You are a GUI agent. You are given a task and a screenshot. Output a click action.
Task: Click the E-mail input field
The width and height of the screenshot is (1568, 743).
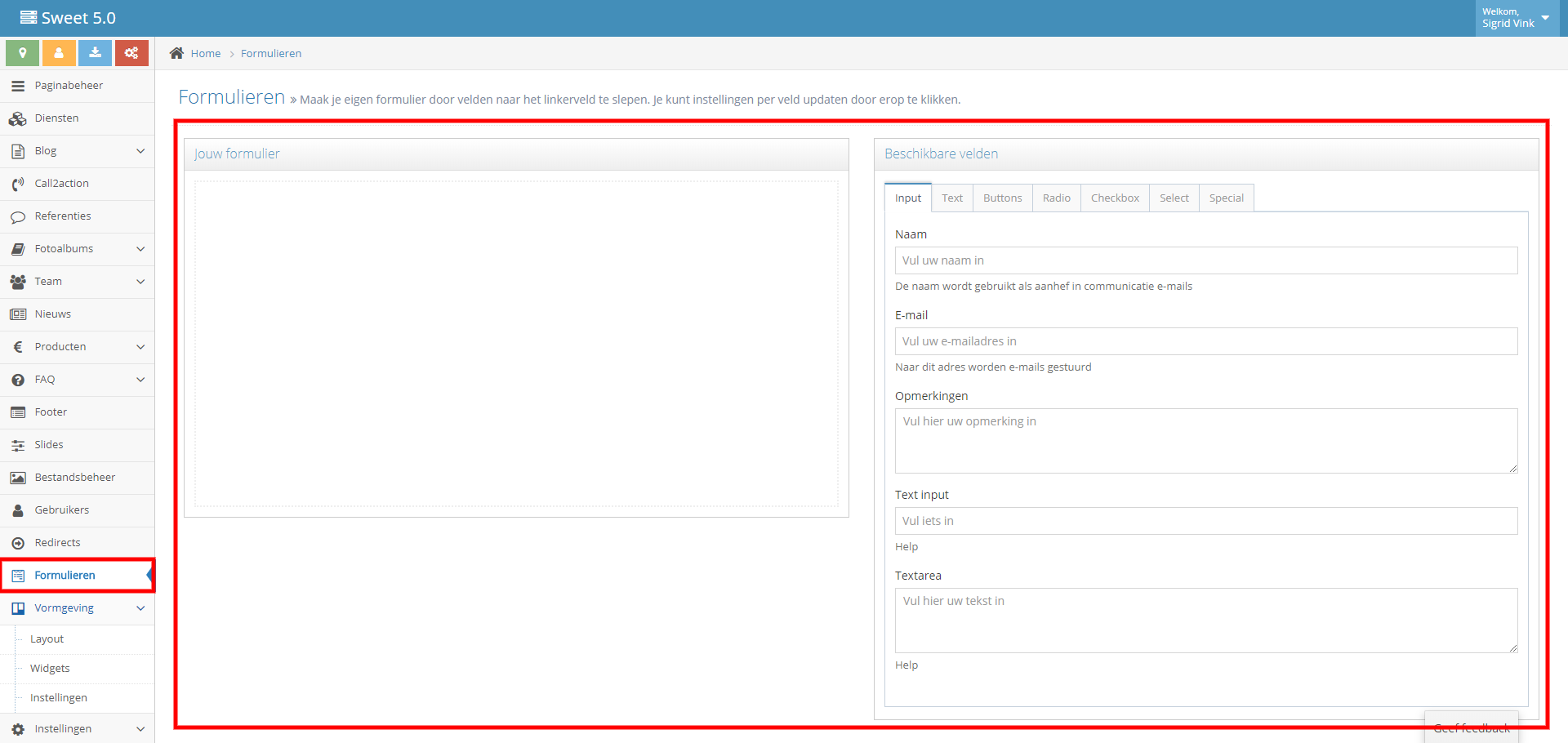point(1206,341)
